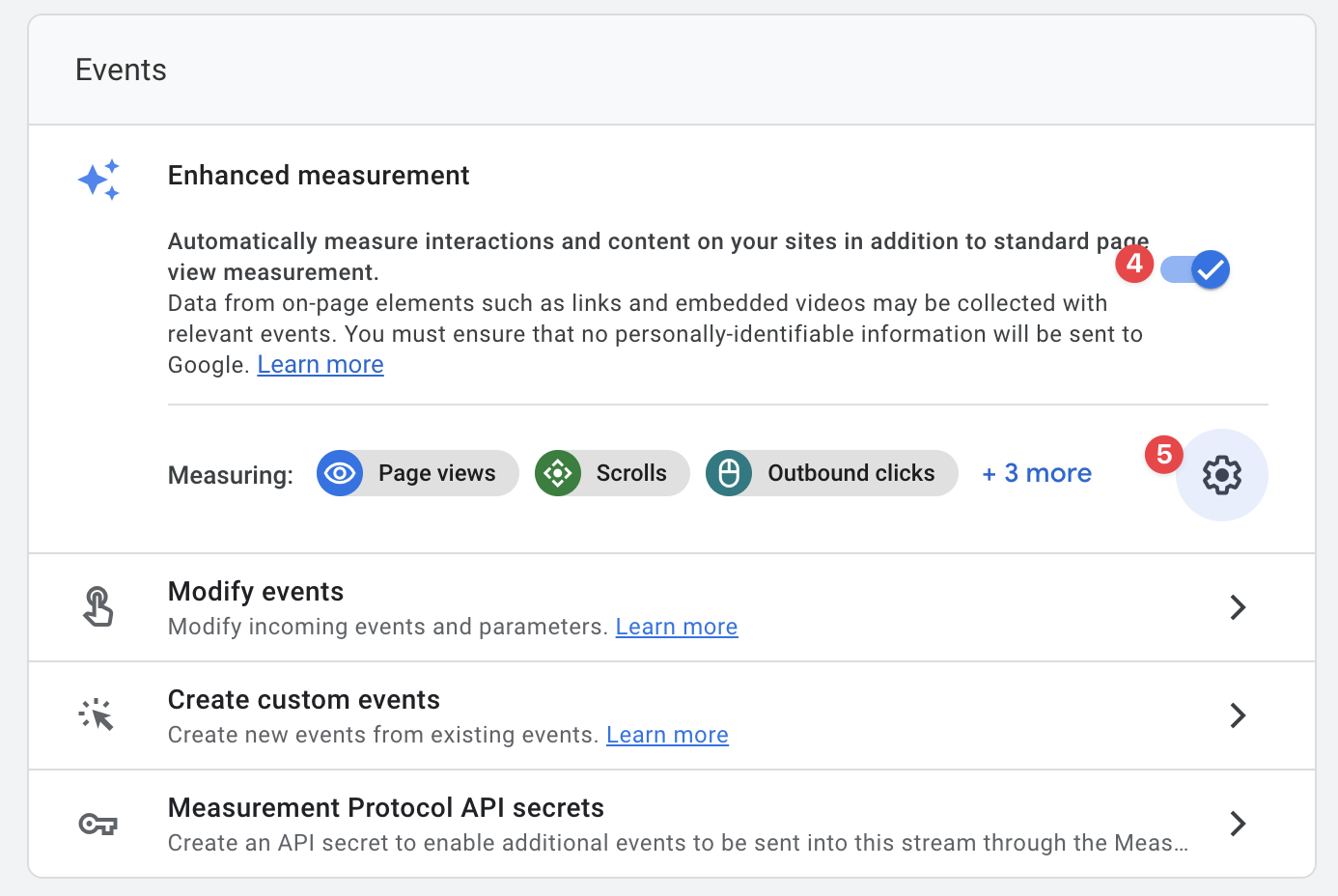Screen dimensions: 1338x896
Task: Toggle the Enhanced measurement switch
Action: click(1195, 269)
